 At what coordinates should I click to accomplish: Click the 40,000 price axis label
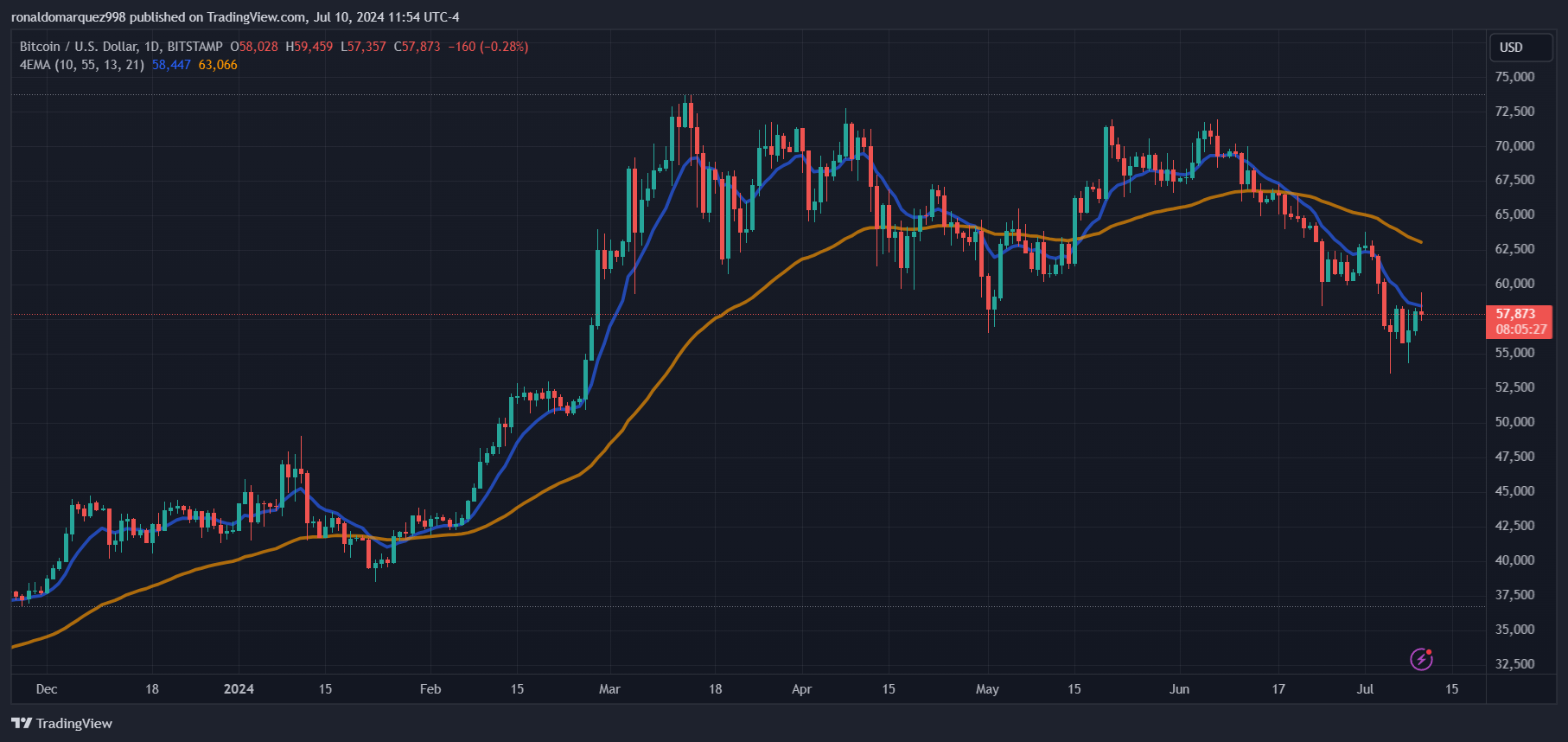coord(1515,560)
